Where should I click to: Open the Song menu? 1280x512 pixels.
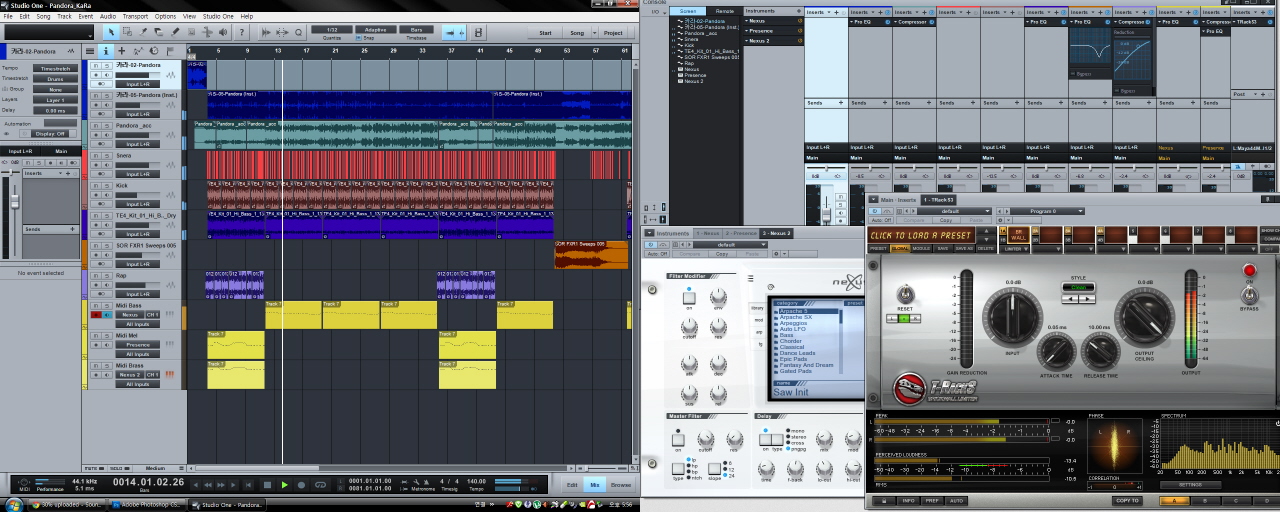[x=43, y=16]
